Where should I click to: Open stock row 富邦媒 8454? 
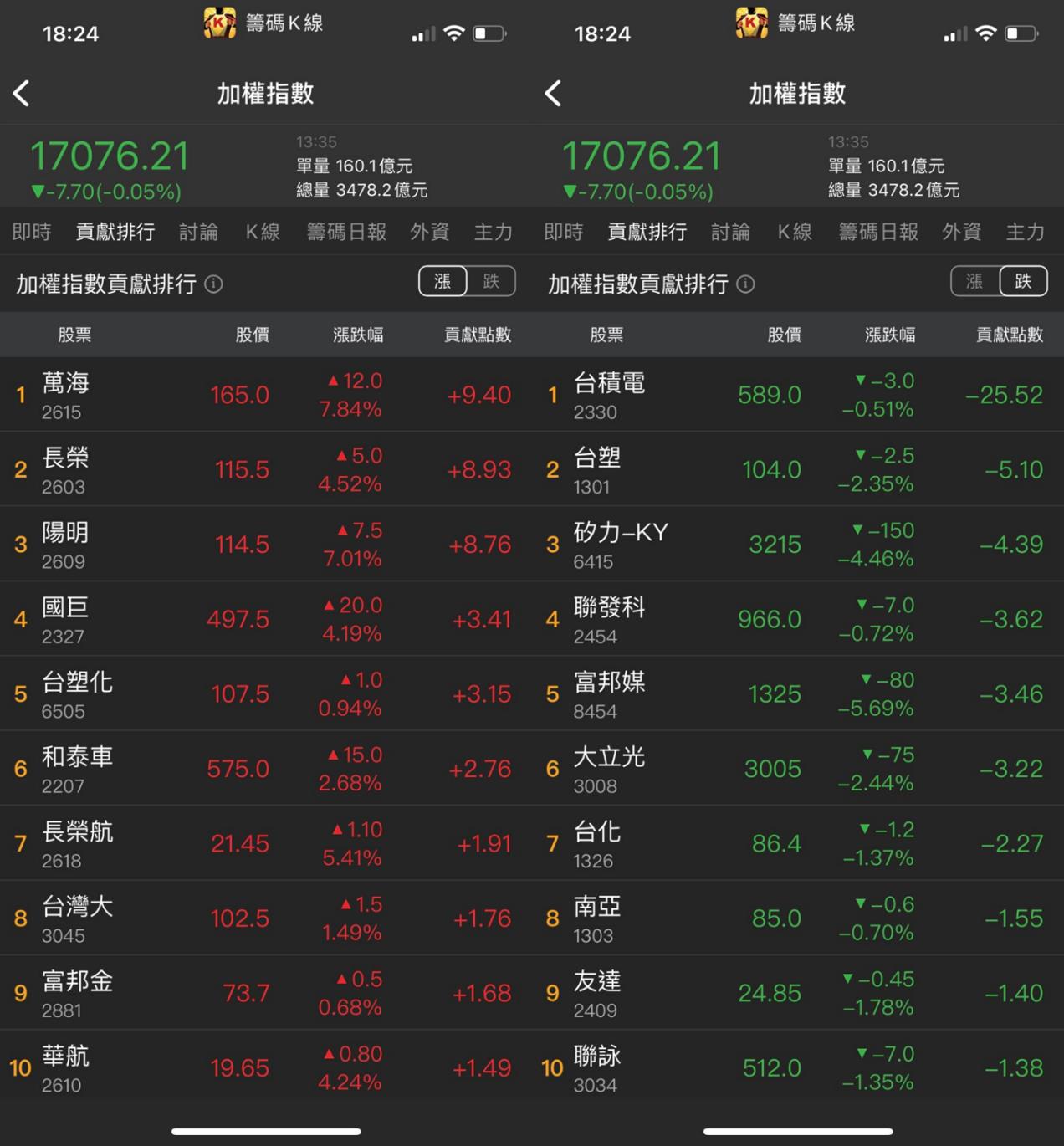798,693
